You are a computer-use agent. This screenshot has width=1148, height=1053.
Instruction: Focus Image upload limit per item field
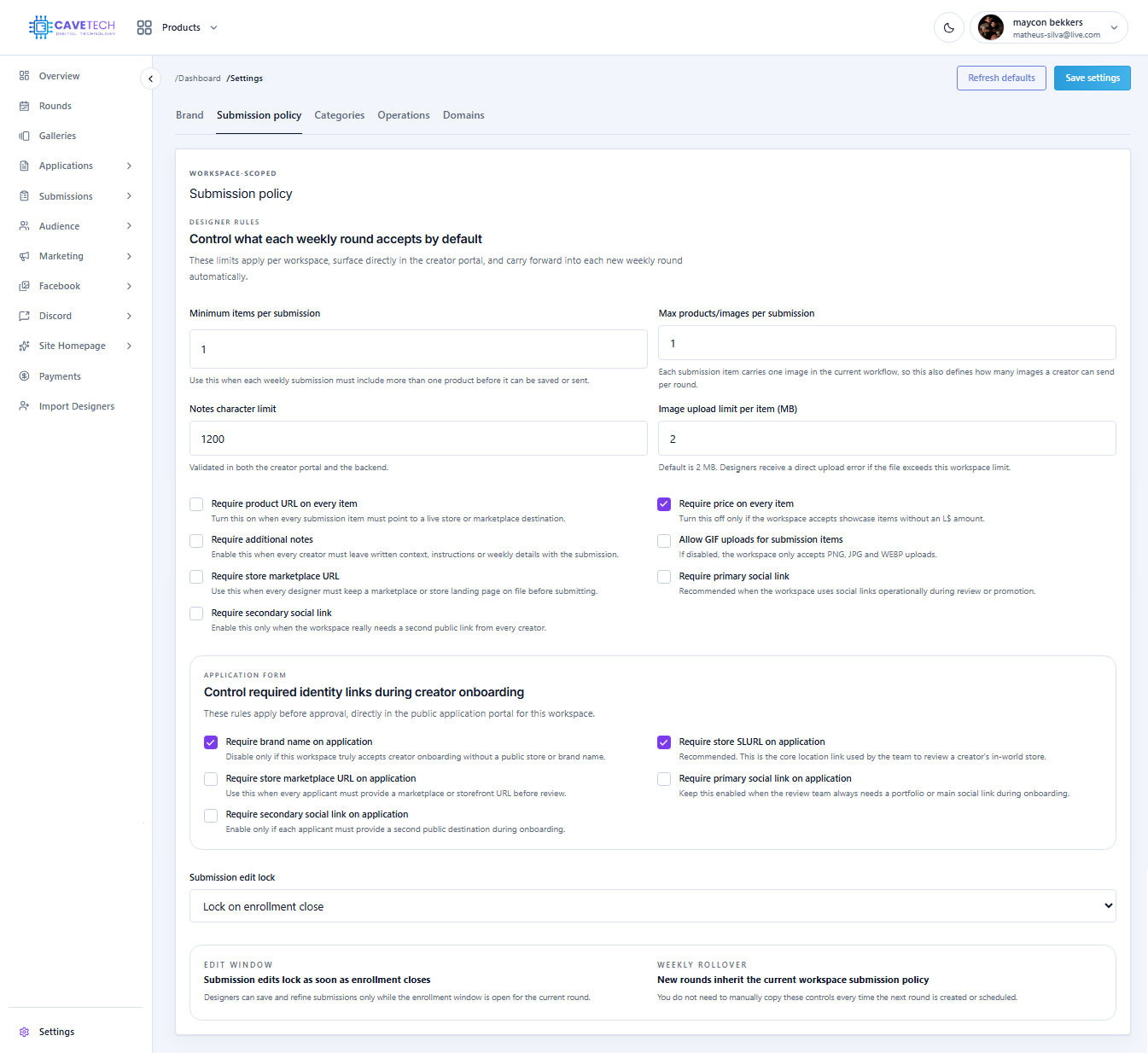(887, 439)
